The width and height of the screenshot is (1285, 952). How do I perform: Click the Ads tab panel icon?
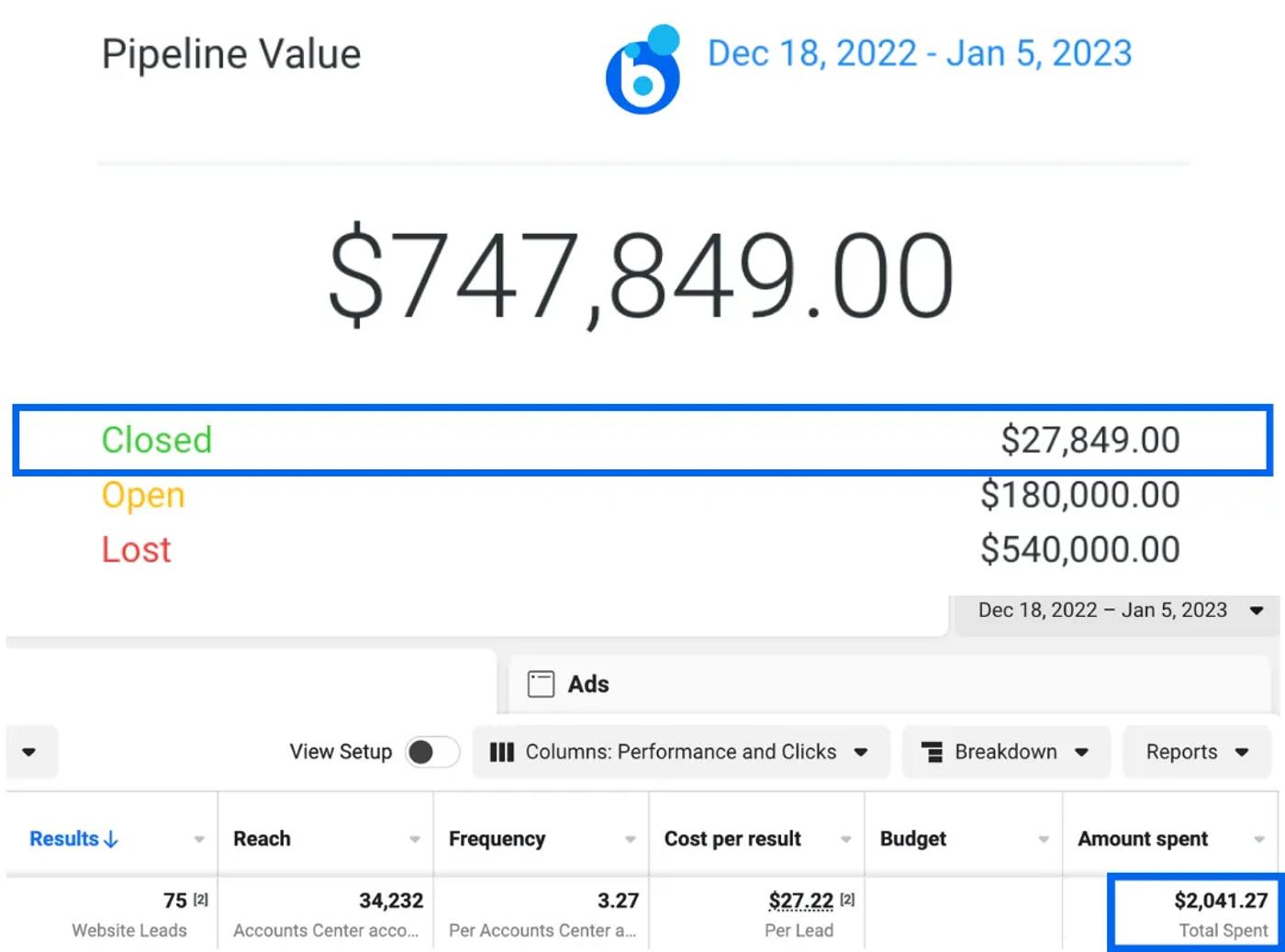point(541,684)
